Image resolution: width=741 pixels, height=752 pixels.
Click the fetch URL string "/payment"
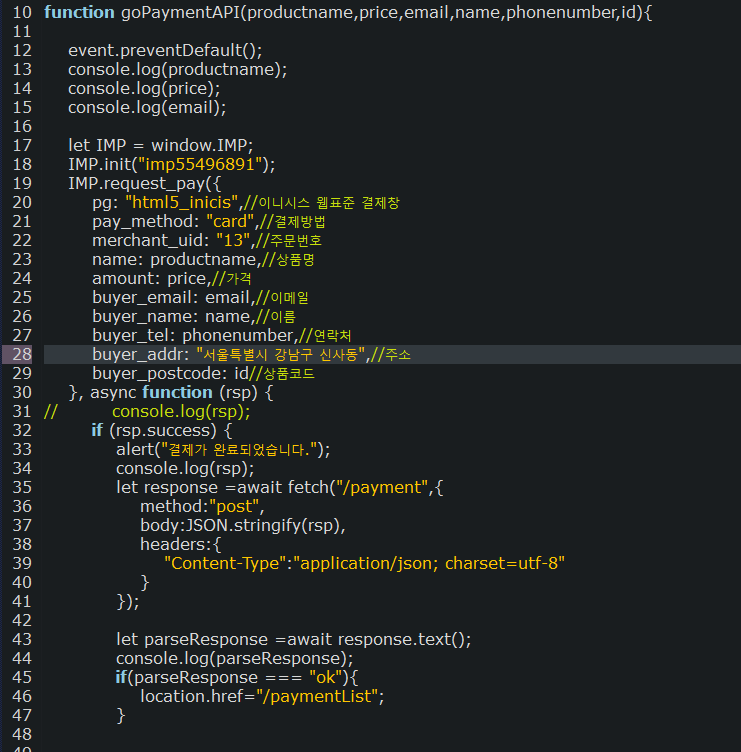(382, 487)
